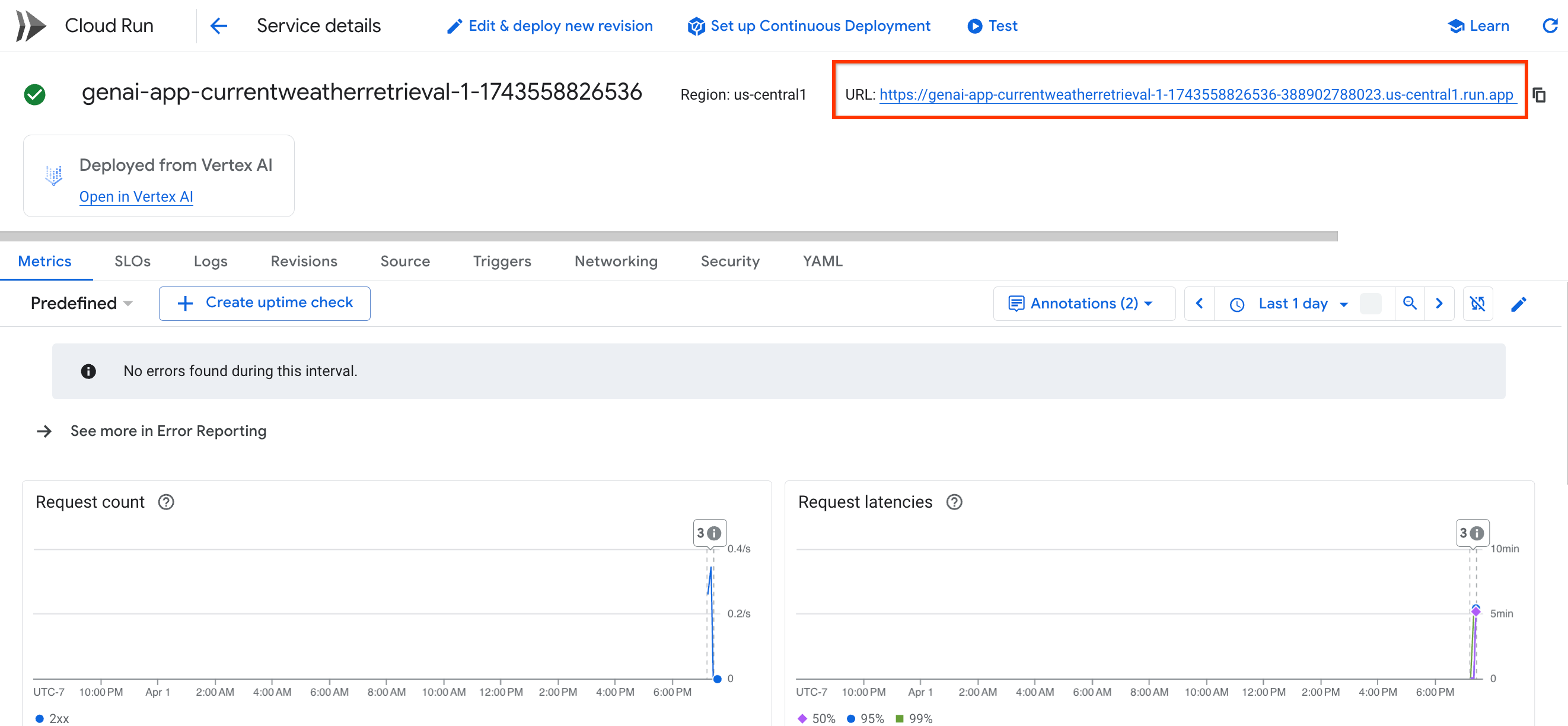Switch to the Logs tab

(x=210, y=261)
